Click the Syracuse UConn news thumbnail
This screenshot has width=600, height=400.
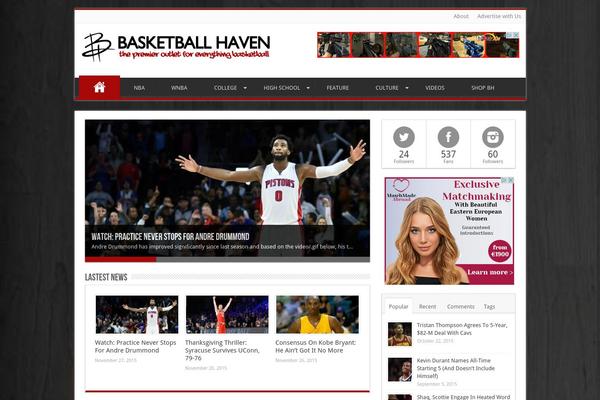(x=227, y=314)
